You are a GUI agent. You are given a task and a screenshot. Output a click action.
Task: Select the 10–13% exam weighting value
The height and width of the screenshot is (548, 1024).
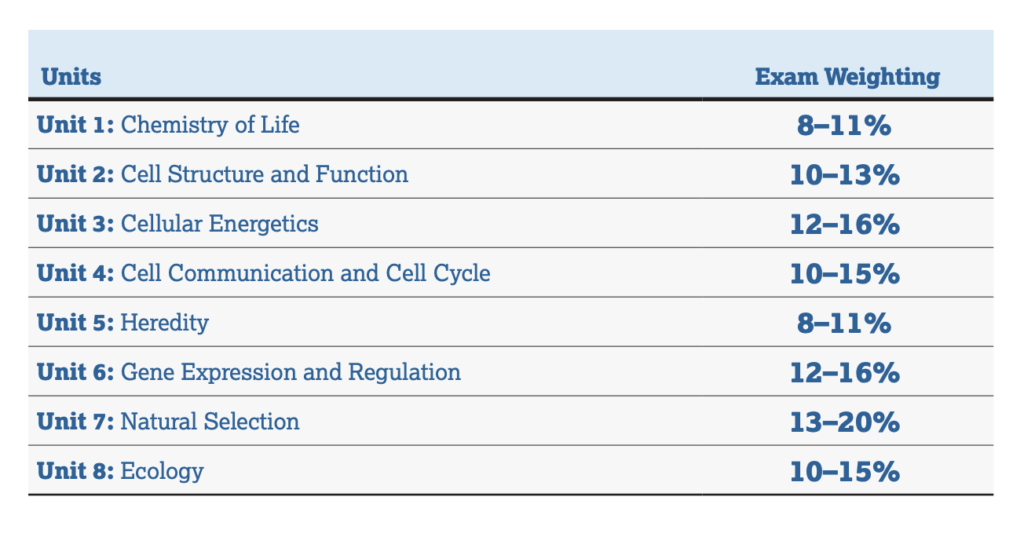tap(844, 175)
